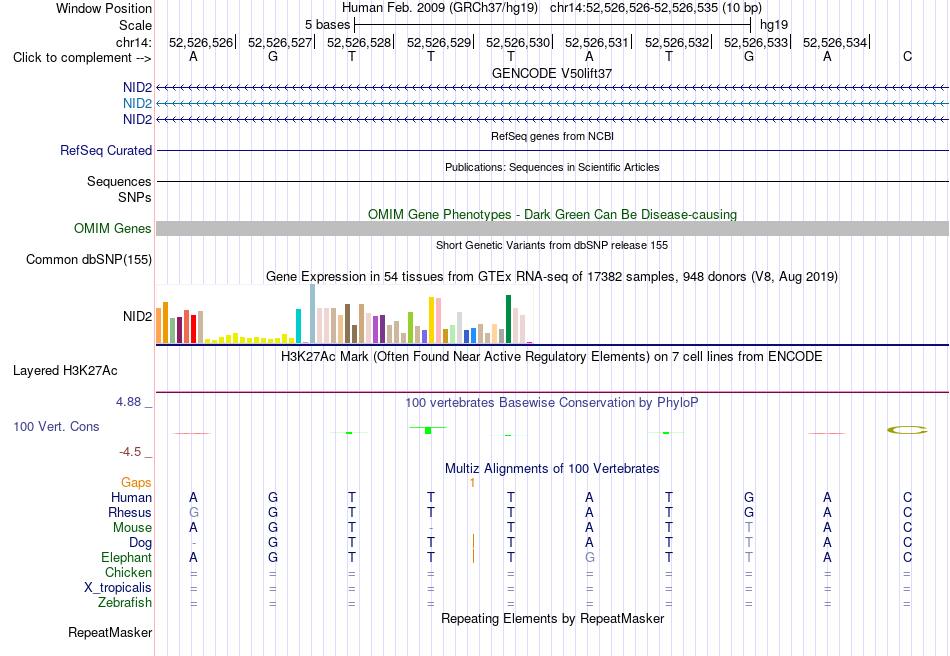The image size is (950, 656).
Task: Click the 52,526,529 position label
Action: pos(439,42)
